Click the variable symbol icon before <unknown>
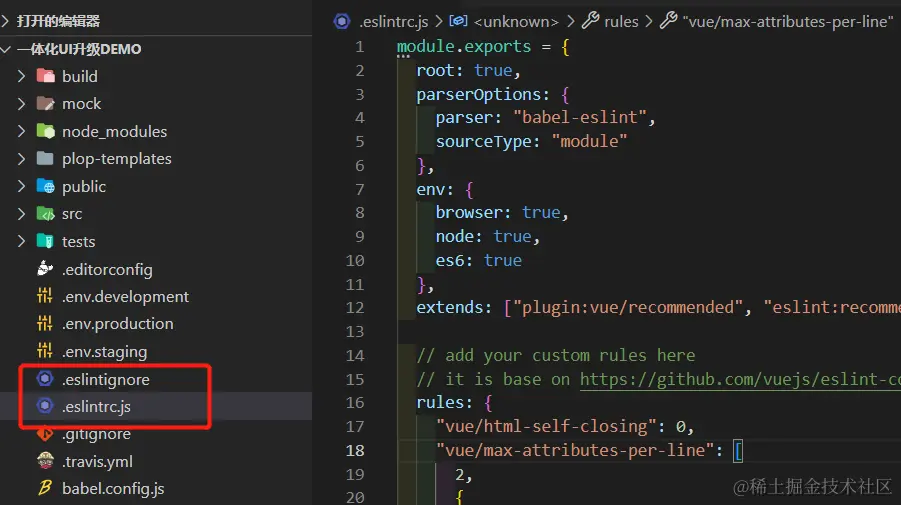Viewport: 901px width, 505px height. (458, 21)
